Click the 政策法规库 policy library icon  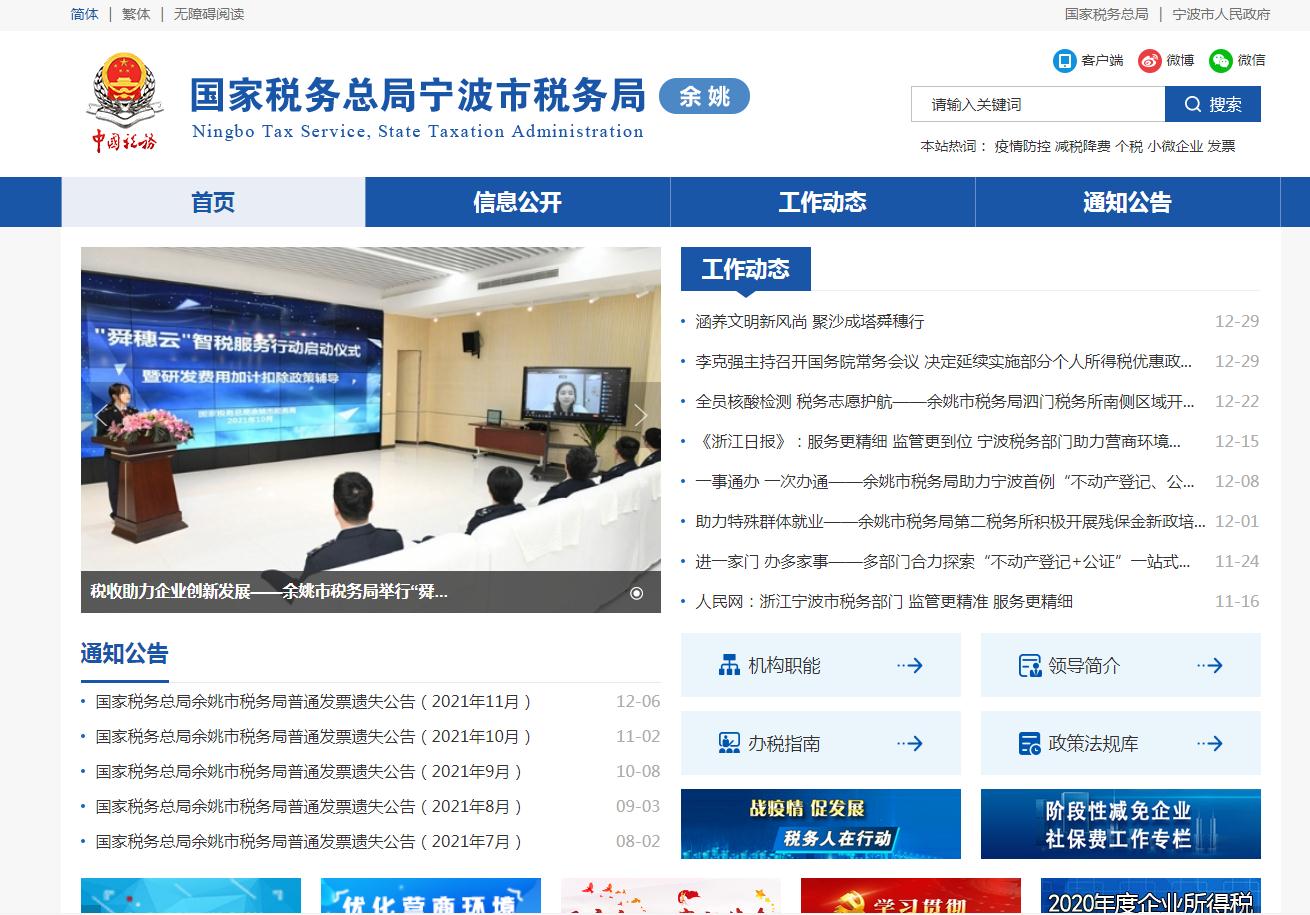click(1029, 743)
